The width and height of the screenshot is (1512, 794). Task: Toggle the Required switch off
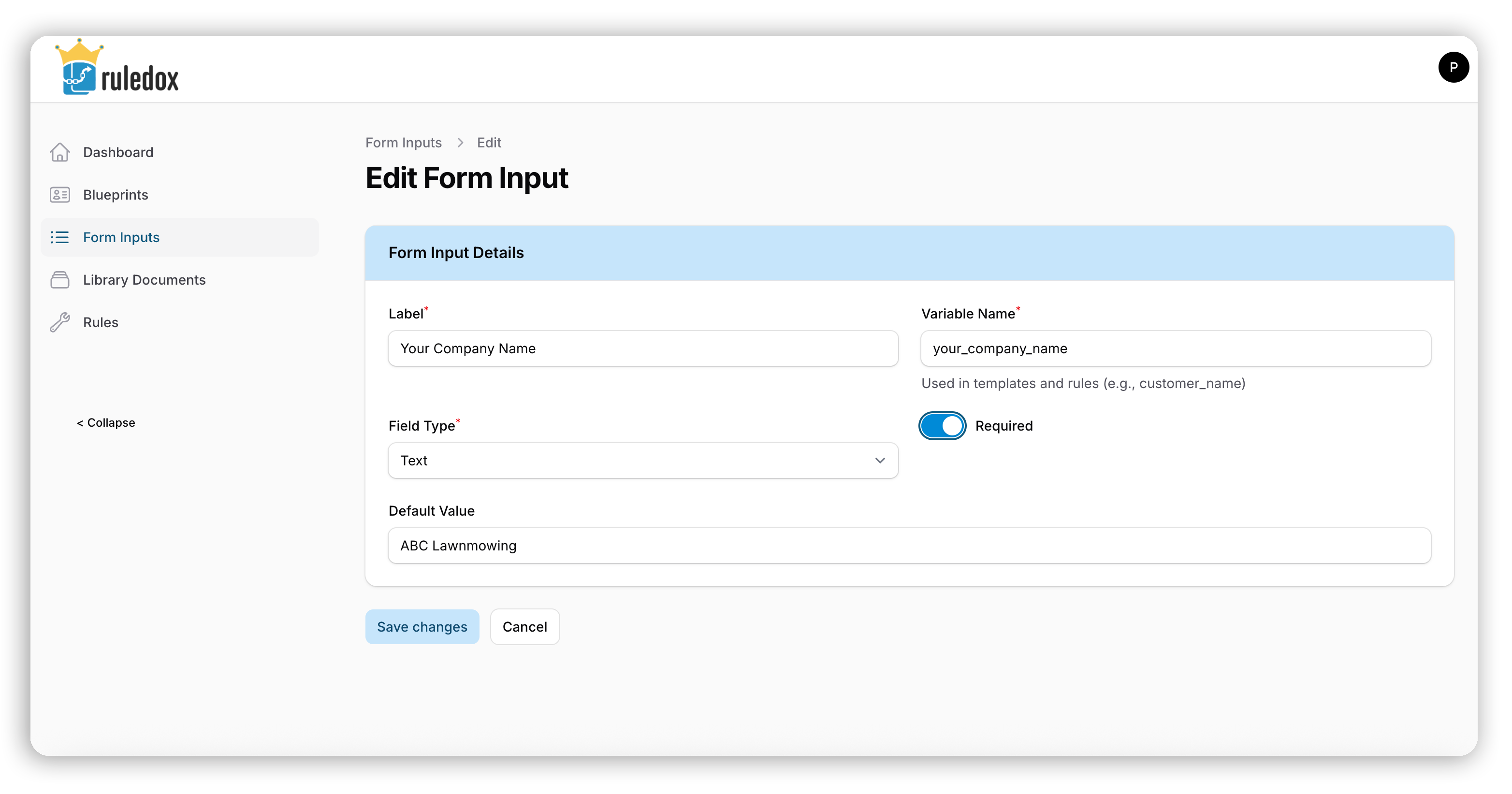(x=942, y=425)
